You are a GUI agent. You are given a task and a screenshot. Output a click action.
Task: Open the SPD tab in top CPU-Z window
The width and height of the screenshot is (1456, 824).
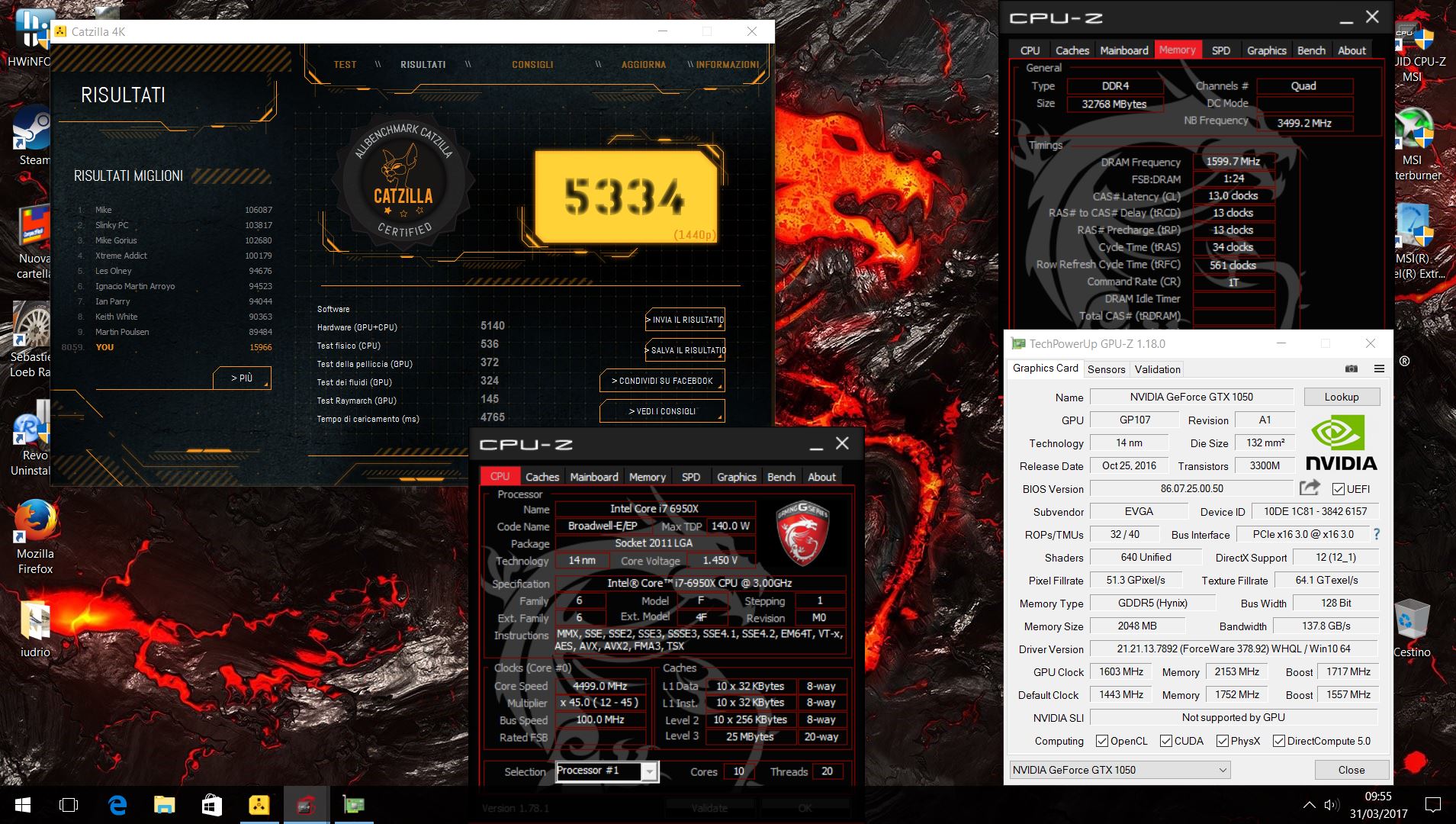1220,50
